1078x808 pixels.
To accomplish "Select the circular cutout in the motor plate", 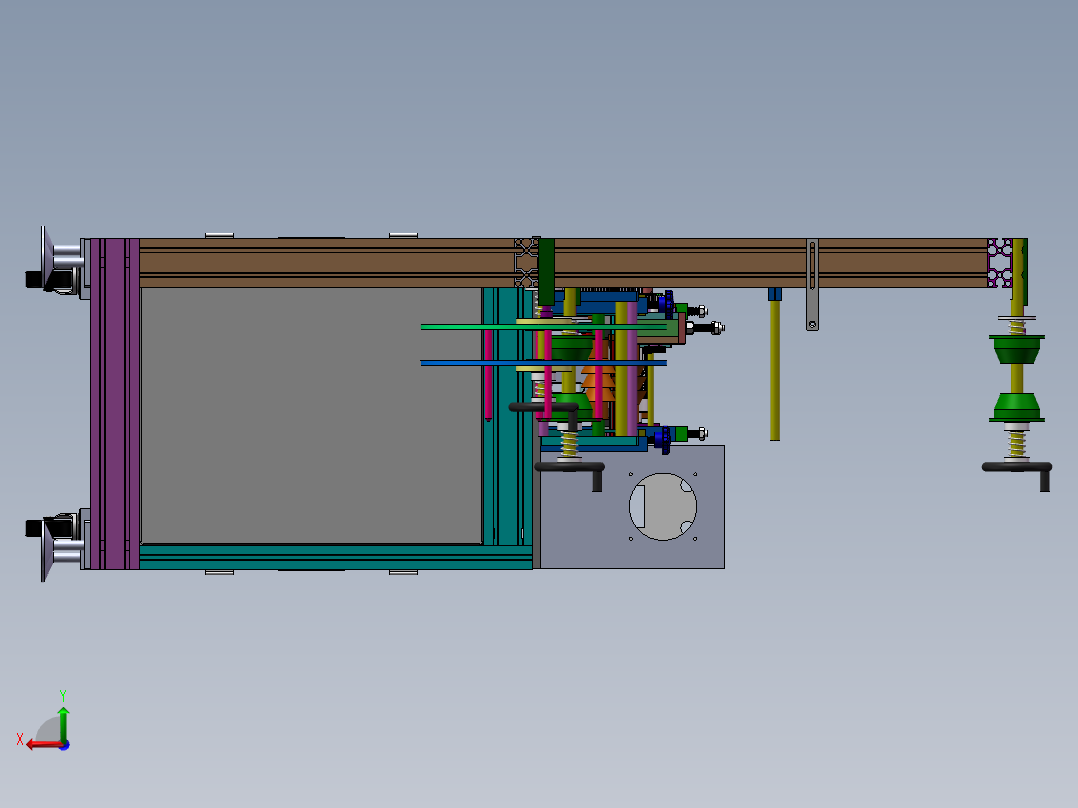I will coord(663,507).
